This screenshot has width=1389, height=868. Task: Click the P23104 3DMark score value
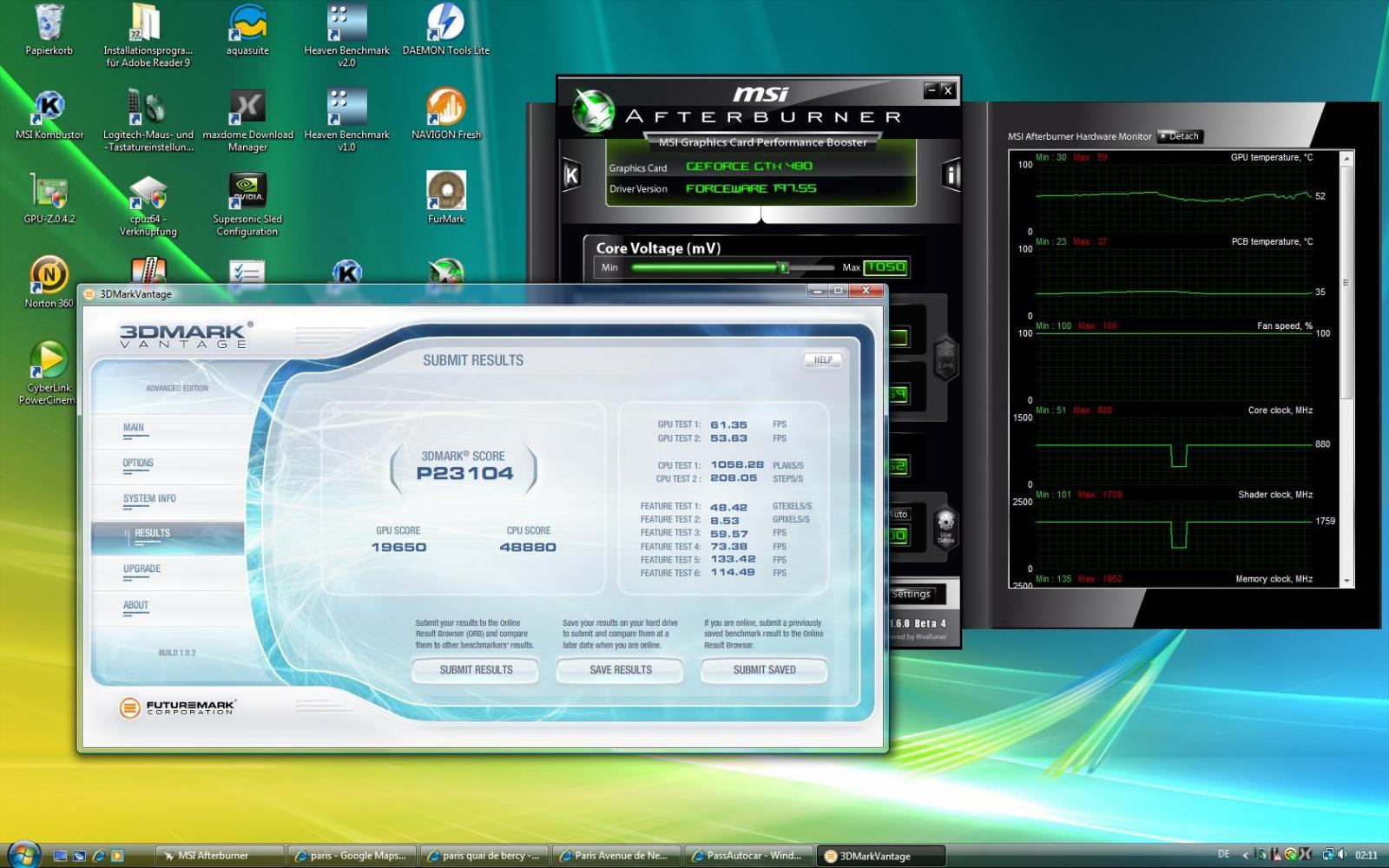(x=464, y=474)
